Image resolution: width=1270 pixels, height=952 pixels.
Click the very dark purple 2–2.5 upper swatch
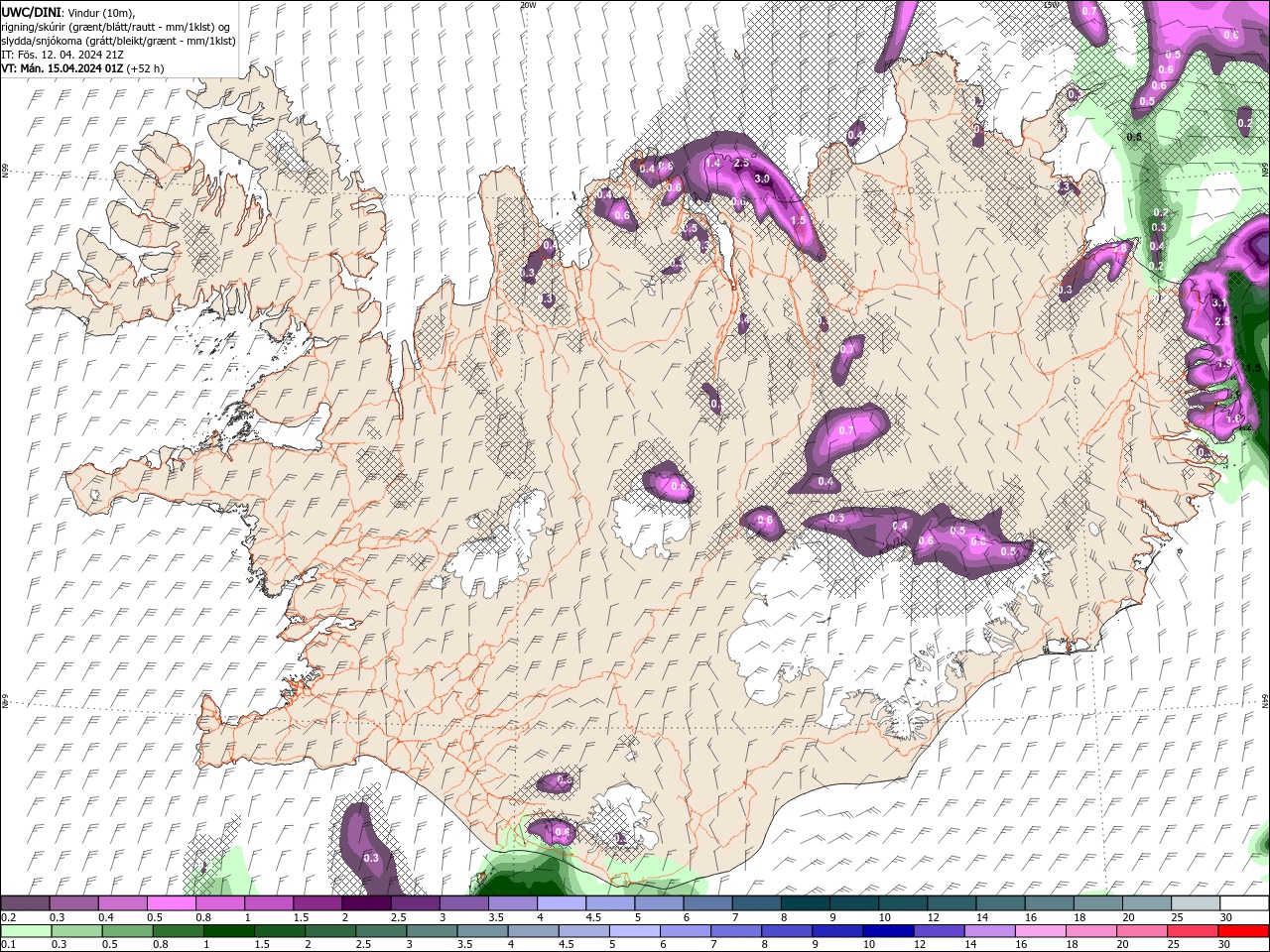365,903
